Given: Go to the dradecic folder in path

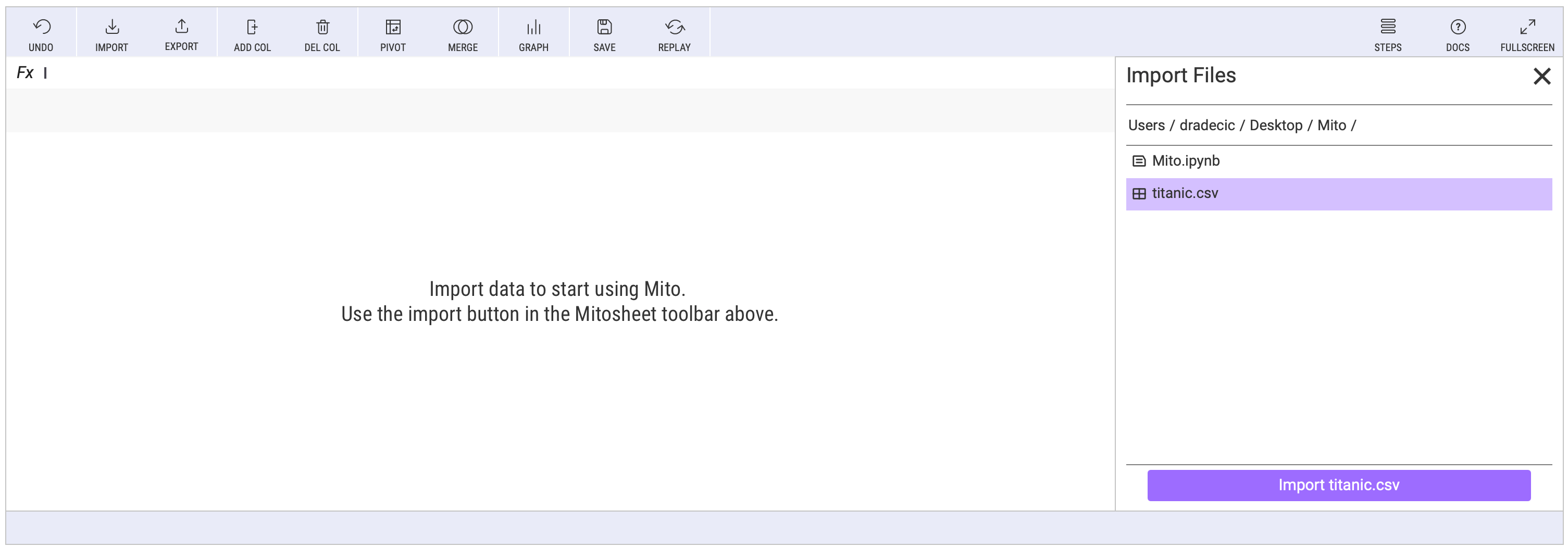Looking at the screenshot, I should 1206,126.
